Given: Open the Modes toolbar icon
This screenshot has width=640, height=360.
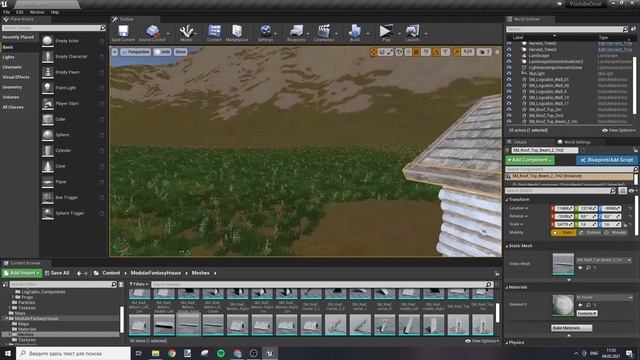Looking at the screenshot, I should click(187, 33).
